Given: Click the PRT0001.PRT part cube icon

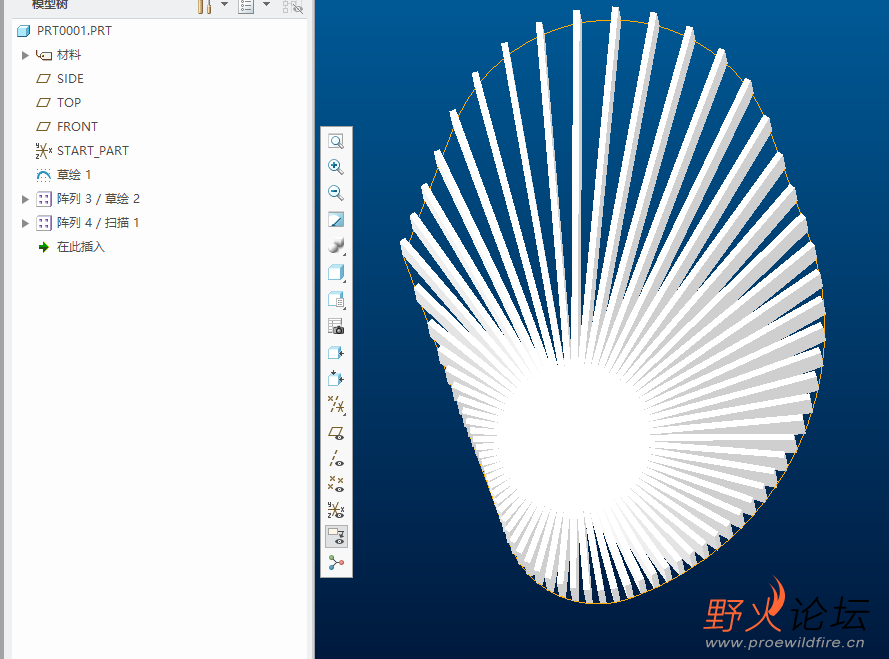Looking at the screenshot, I should (x=23, y=31).
